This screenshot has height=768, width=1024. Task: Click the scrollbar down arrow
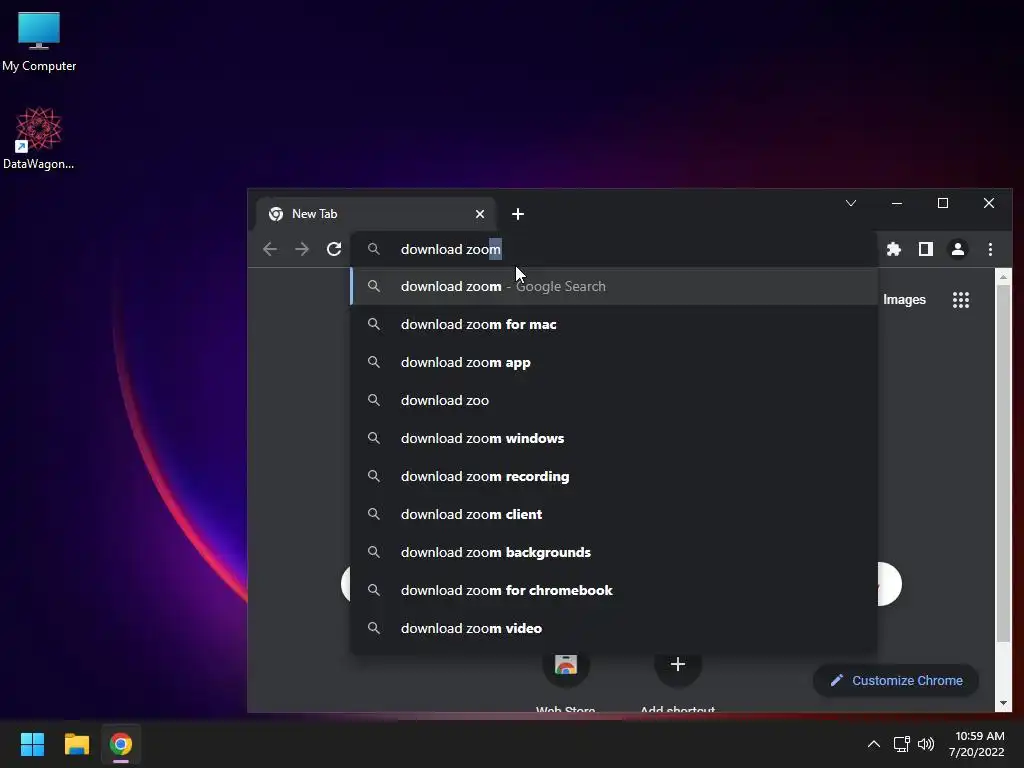[1003, 704]
